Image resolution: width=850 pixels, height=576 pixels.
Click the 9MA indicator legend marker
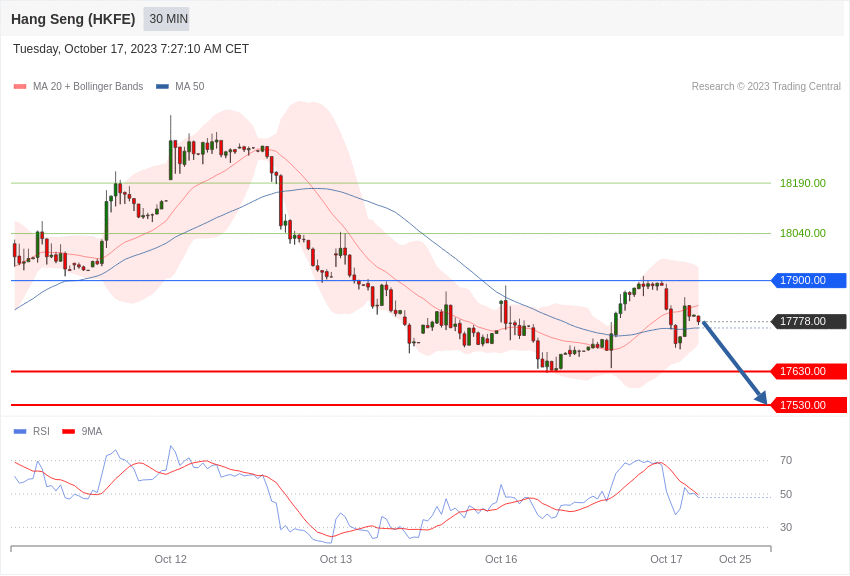click(68, 431)
